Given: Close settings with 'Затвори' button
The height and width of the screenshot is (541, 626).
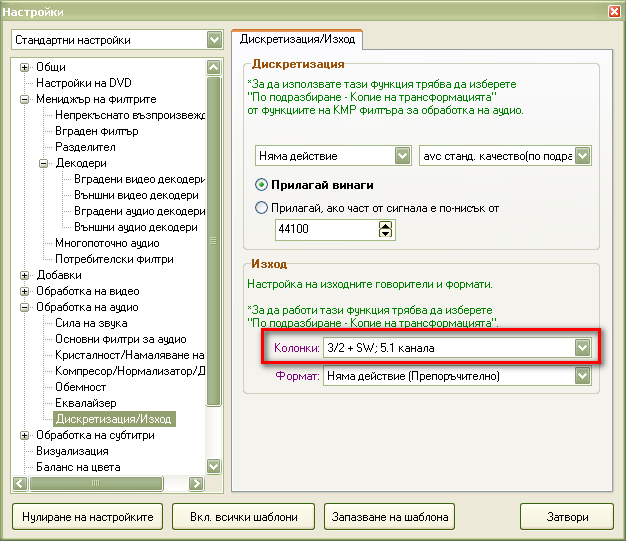Looking at the screenshot, I should [567, 517].
